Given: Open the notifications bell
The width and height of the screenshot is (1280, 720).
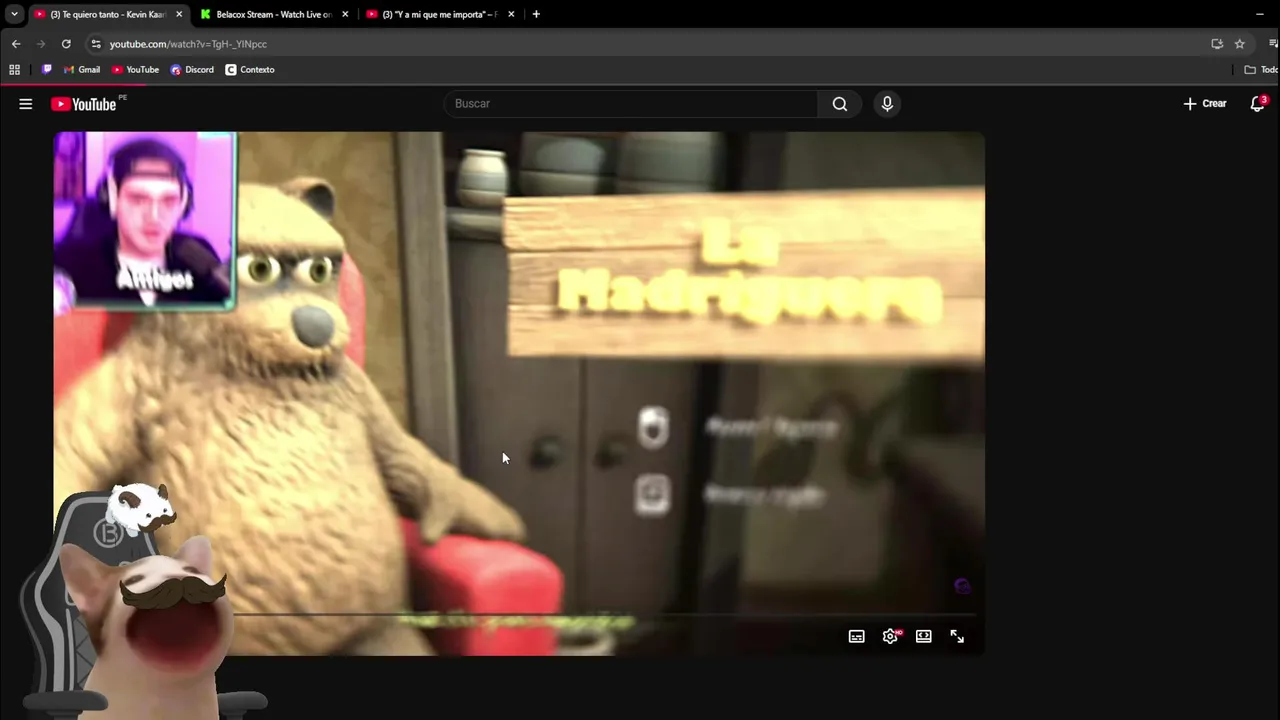Looking at the screenshot, I should tap(1258, 104).
